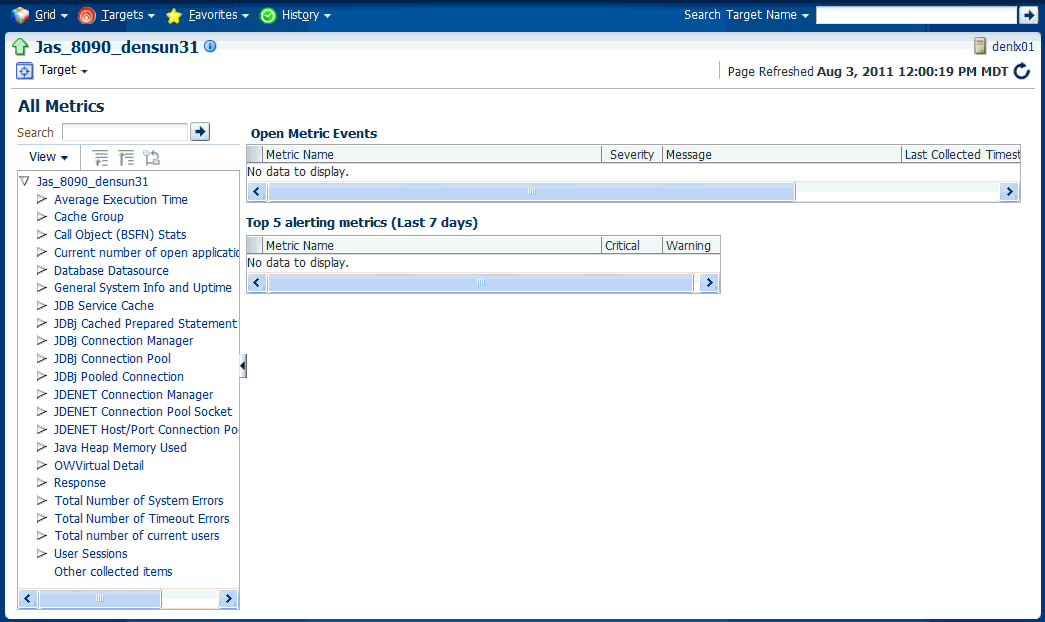
Task: Select Total number of current users item
Action: 137,535
